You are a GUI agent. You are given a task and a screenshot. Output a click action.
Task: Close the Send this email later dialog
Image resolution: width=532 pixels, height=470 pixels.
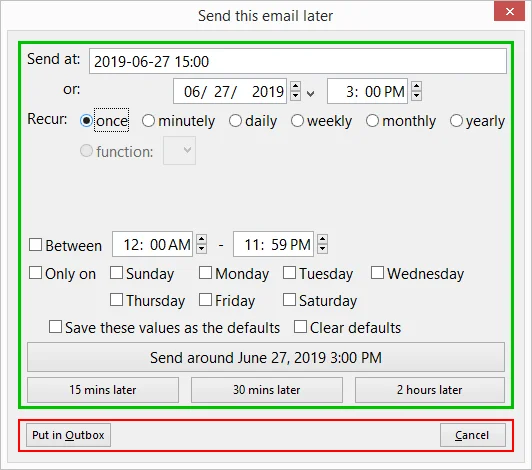509,11
